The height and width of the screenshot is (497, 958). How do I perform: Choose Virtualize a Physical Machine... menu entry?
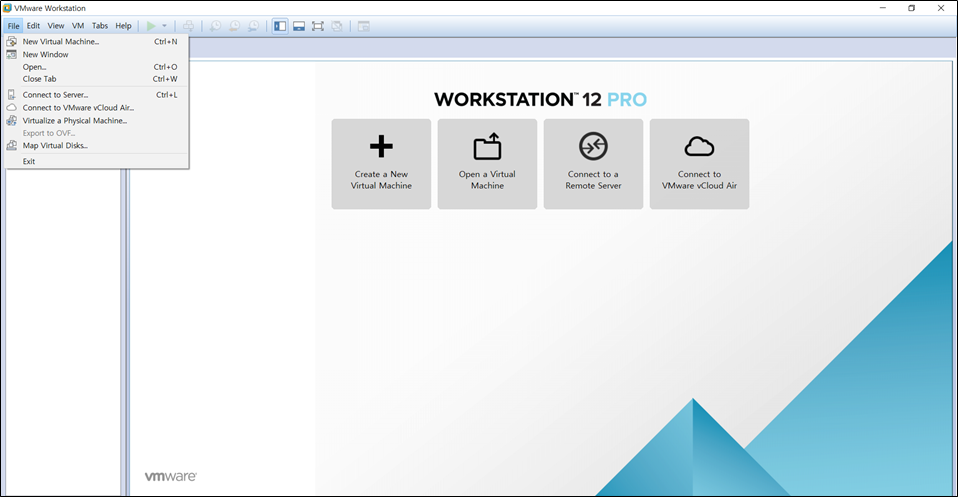click(x=97, y=120)
